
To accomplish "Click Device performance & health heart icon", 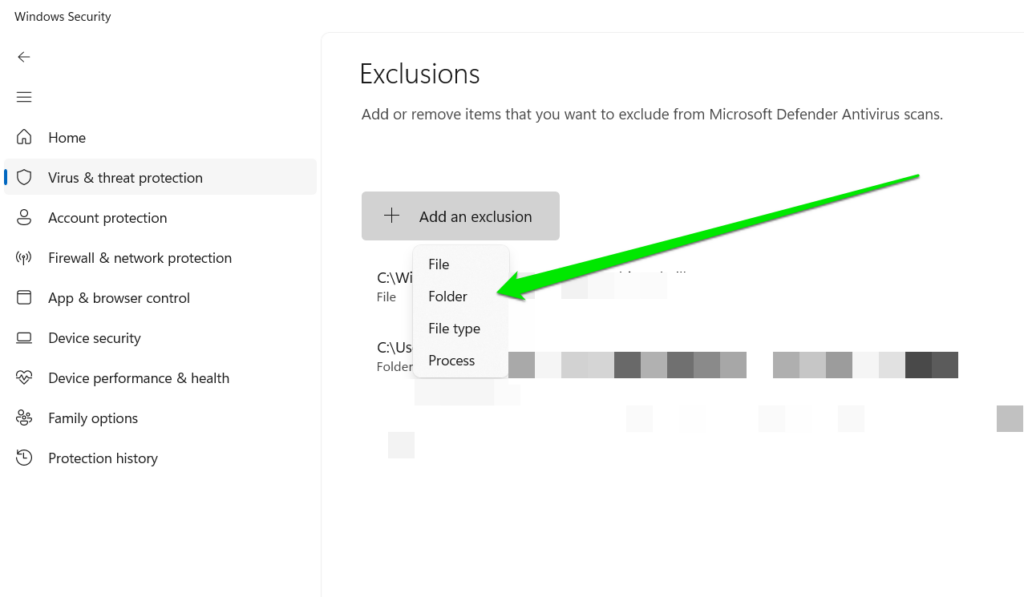I will point(24,377).
